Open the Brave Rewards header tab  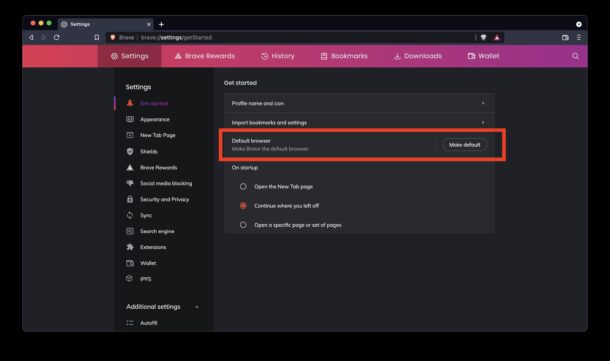tap(205, 56)
